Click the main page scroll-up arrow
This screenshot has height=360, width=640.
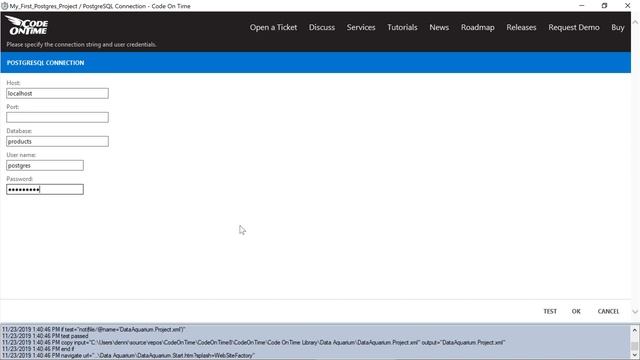(635, 22)
